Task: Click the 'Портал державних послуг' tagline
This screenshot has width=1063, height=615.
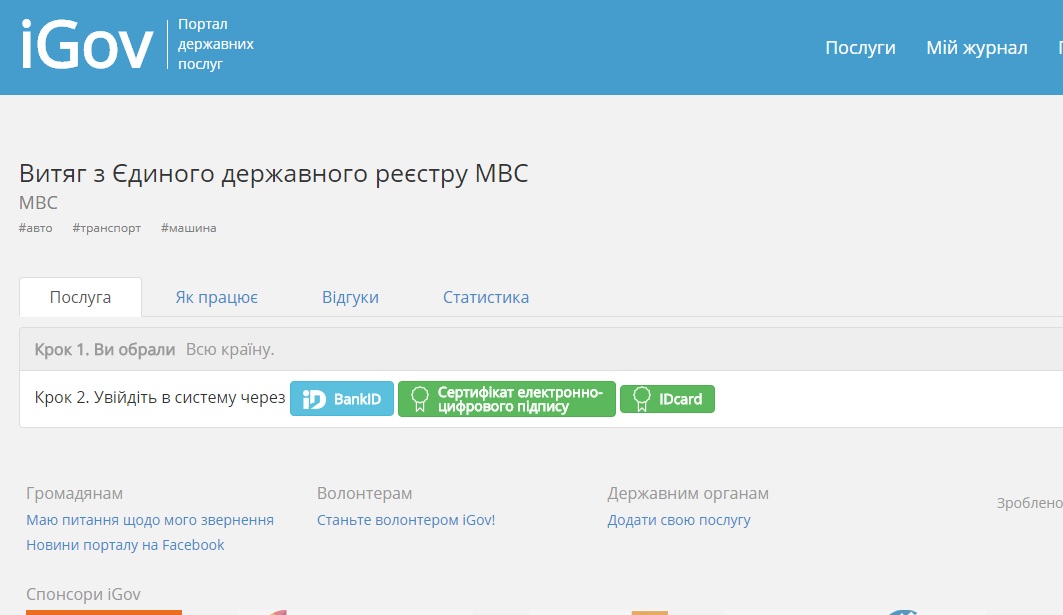Action: 215,44
